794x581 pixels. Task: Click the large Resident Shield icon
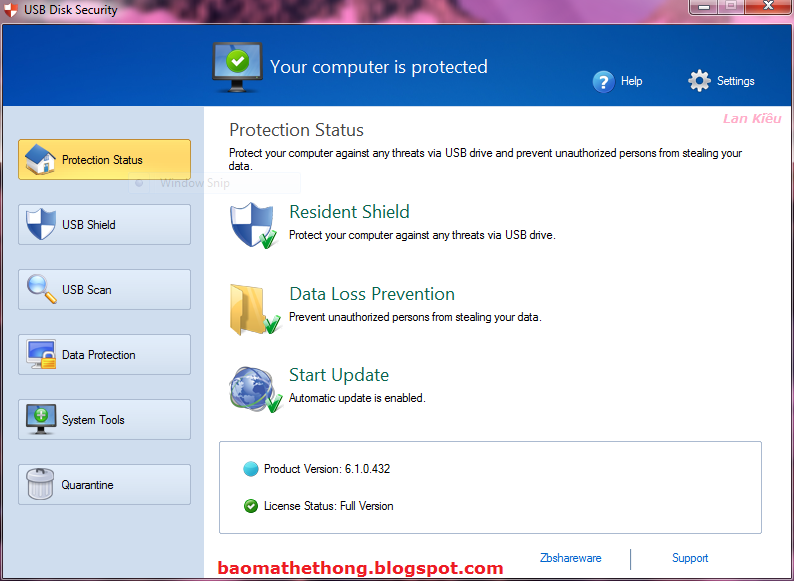pyautogui.click(x=253, y=225)
